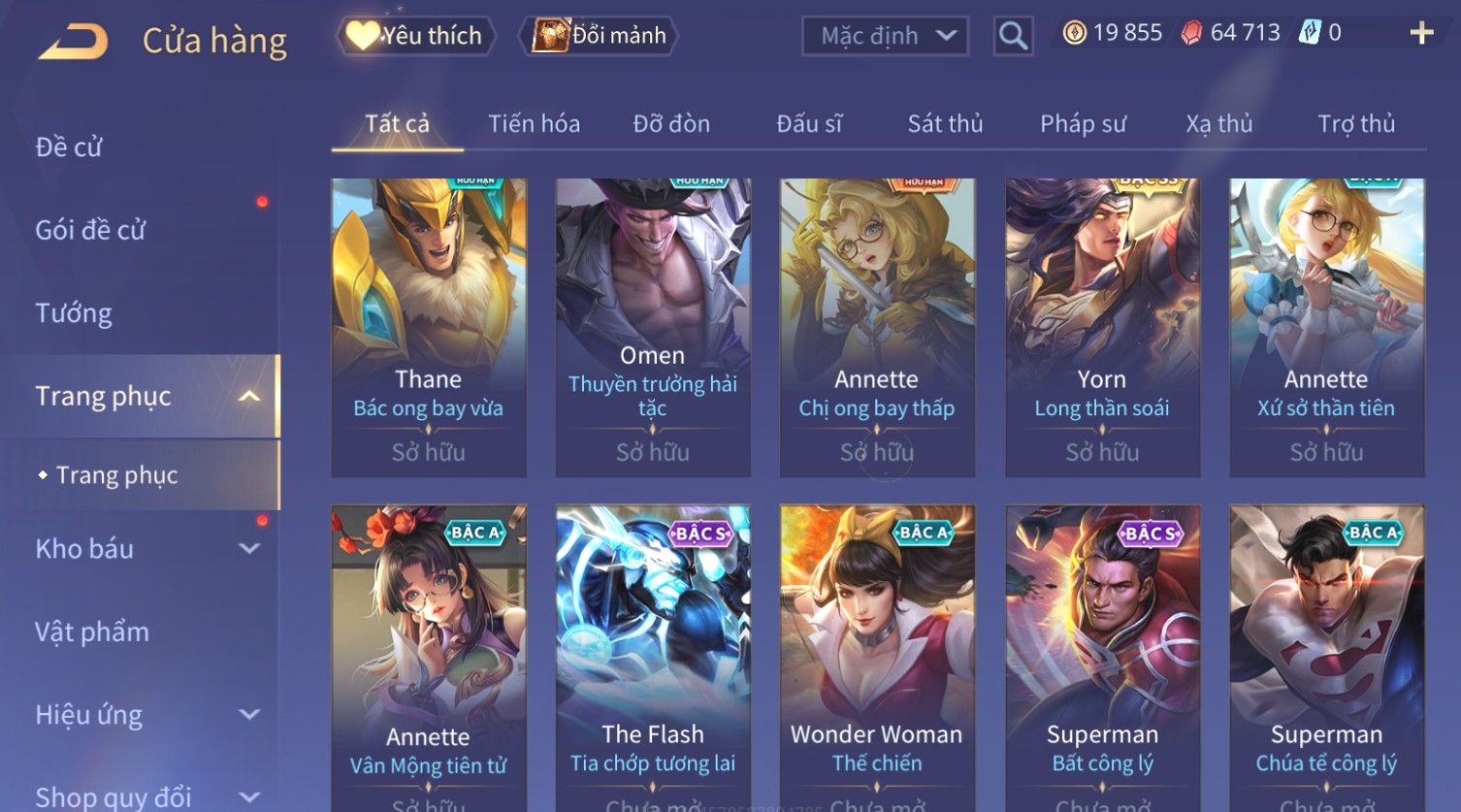
Task: Click the gold coin balance icon
Action: coord(1074,34)
